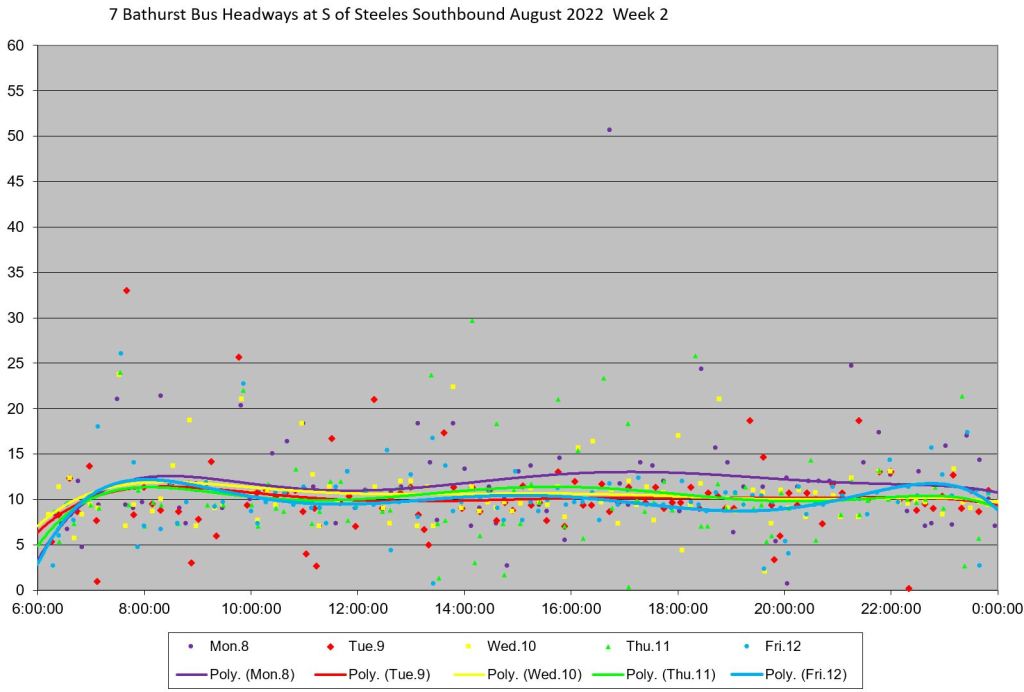Image resolution: width=1024 pixels, height=692 pixels.
Task: Select the 0:00:00 label at axis end
Action: [997, 608]
